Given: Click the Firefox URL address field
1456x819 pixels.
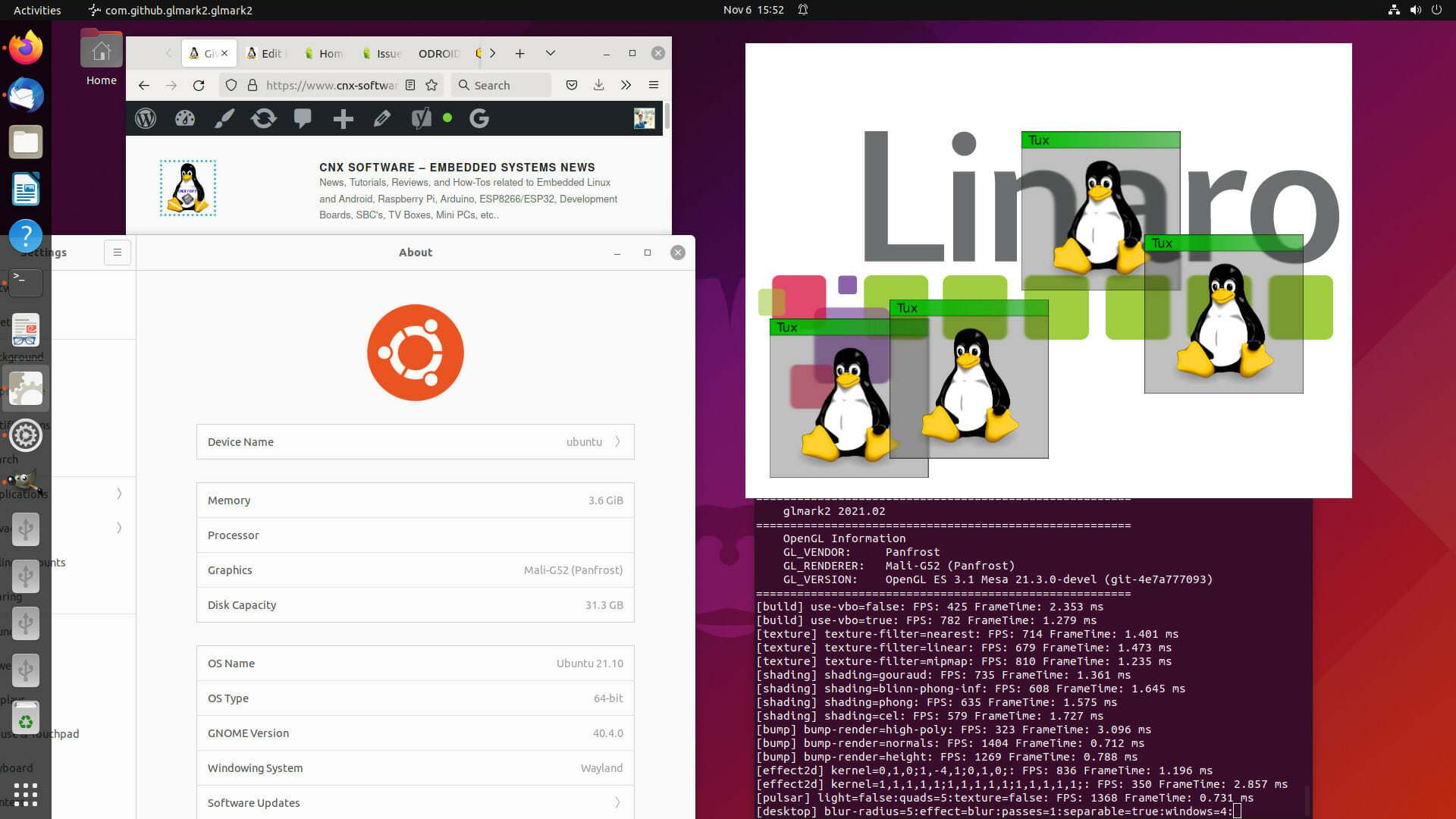Looking at the screenshot, I should 330,85.
